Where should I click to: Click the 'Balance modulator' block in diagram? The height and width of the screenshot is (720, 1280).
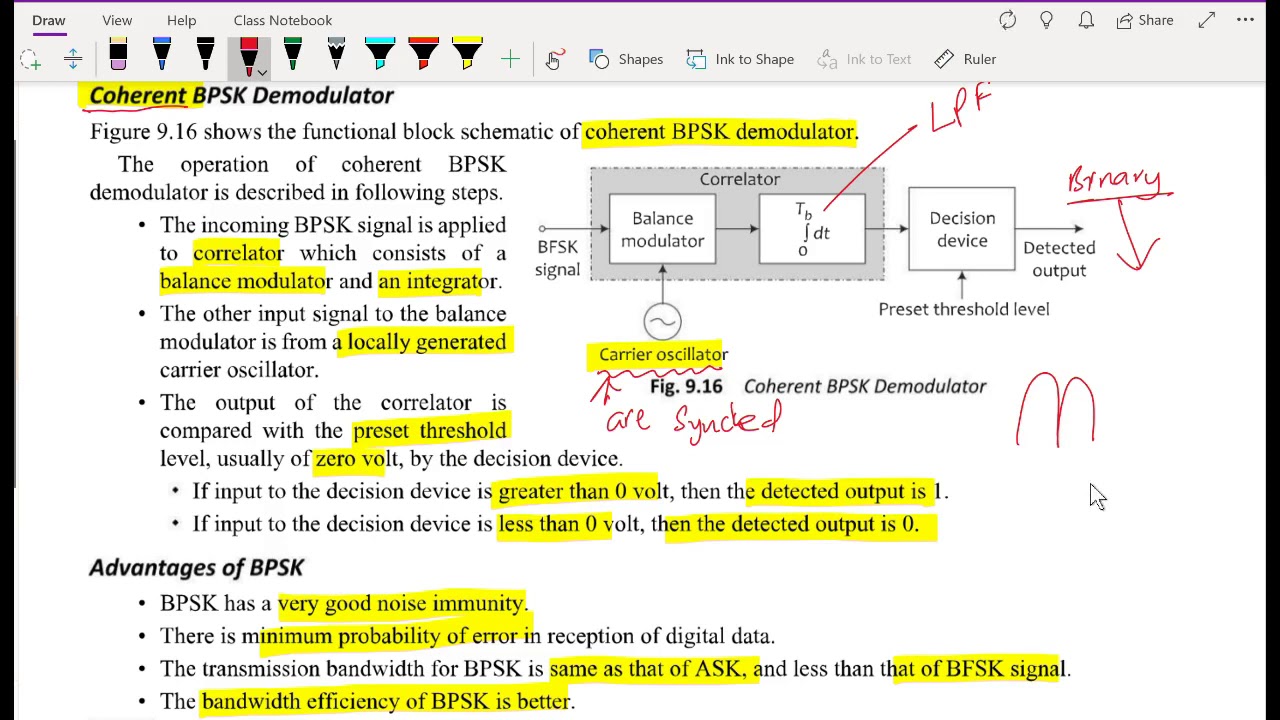(x=662, y=229)
